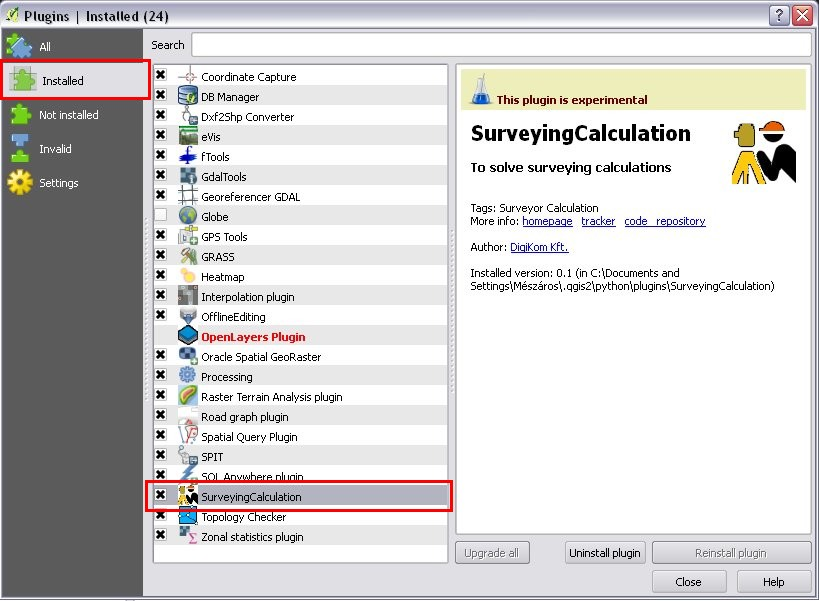Click the Coordinate Capture icon

[x=185, y=75]
